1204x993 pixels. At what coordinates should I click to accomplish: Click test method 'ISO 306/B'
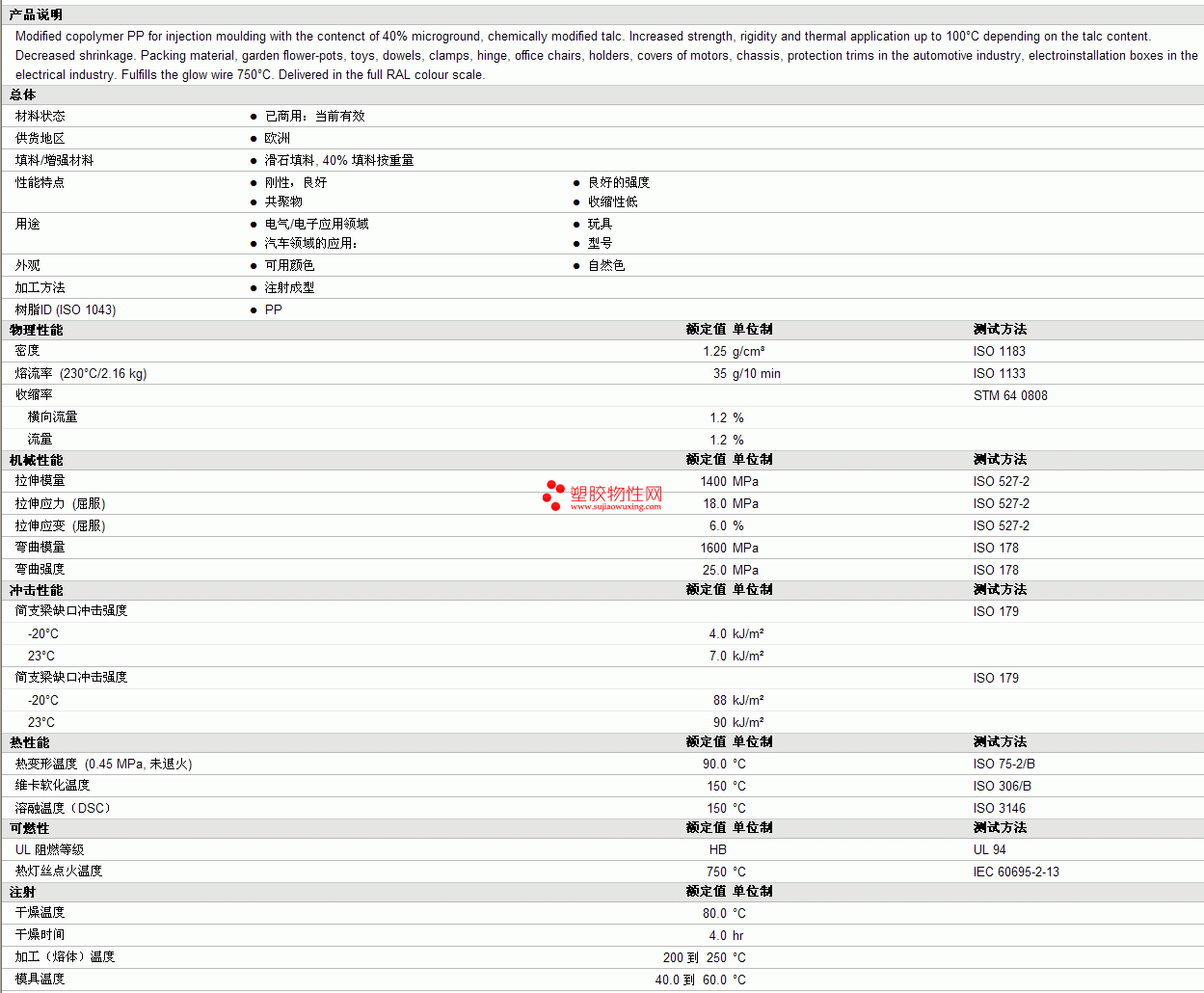[1003, 787]
